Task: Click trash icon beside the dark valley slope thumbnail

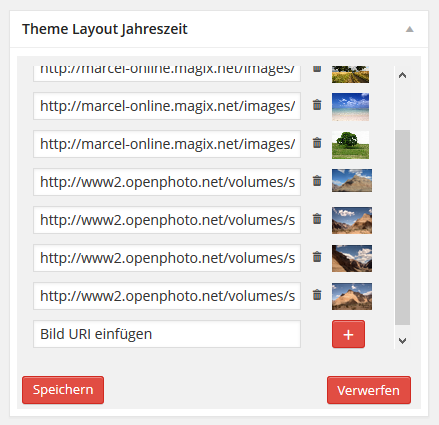Action: point(317,257)
